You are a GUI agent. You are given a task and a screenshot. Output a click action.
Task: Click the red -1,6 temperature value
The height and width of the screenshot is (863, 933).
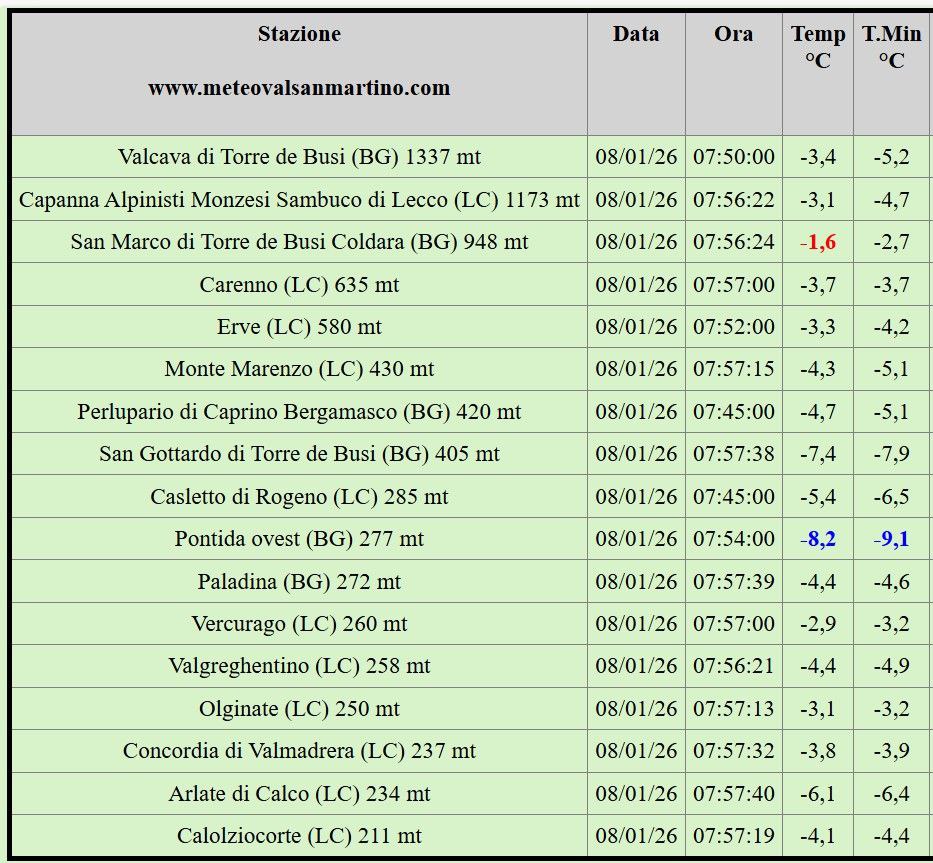point(818,243)
